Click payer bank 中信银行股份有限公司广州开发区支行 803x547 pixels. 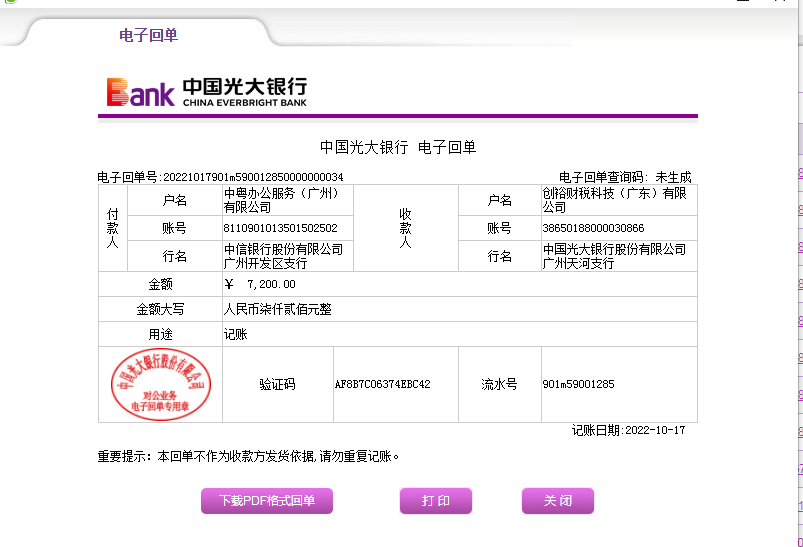tap(283, 256)
